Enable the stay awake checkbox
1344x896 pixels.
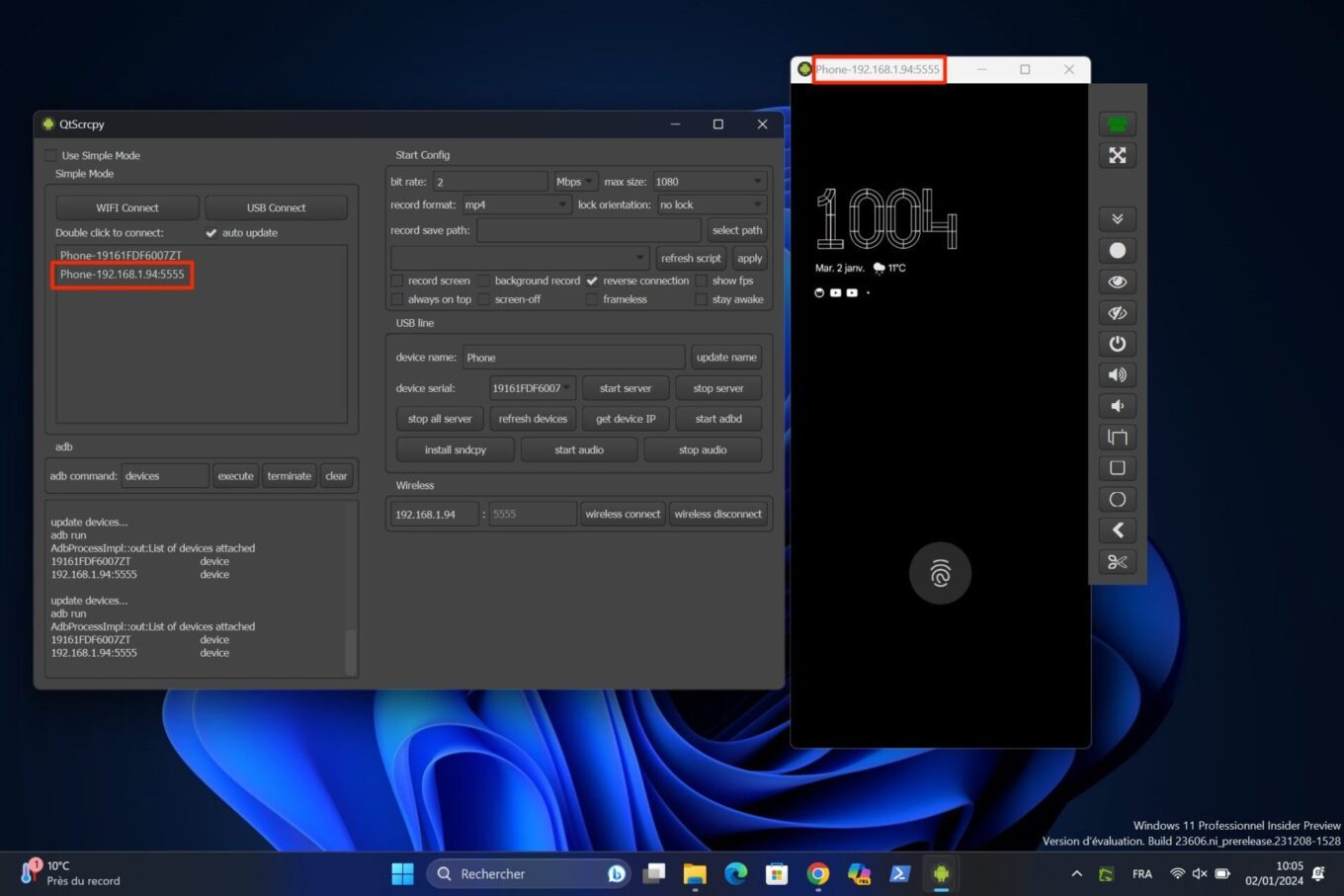702,299
